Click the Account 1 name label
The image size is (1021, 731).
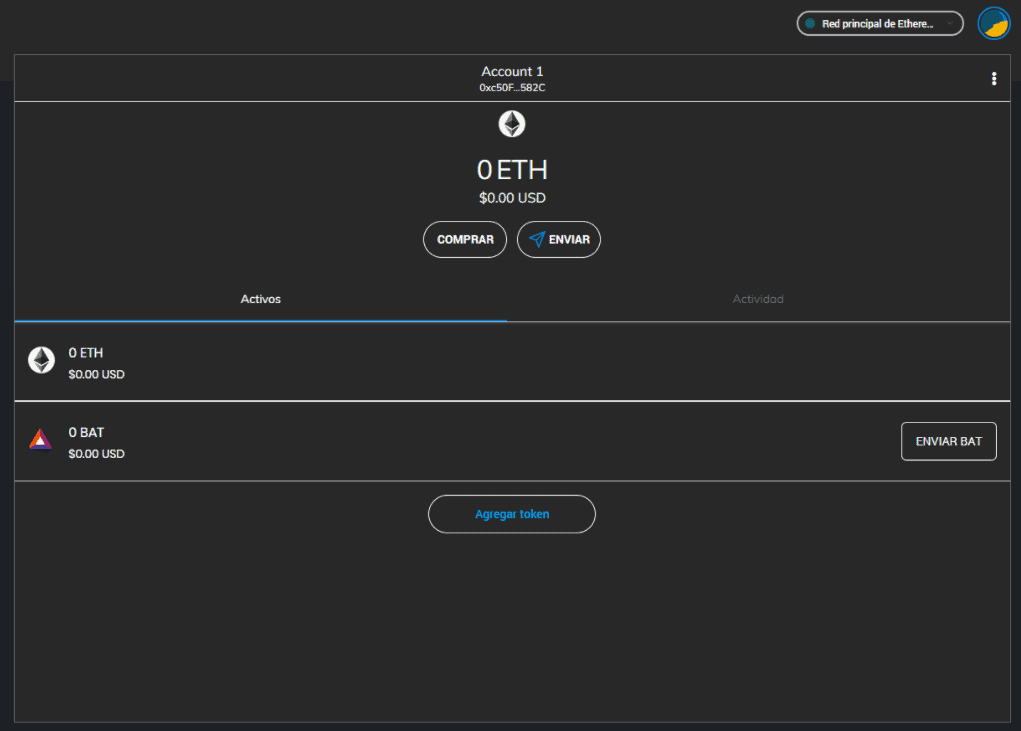pos(512,71)
